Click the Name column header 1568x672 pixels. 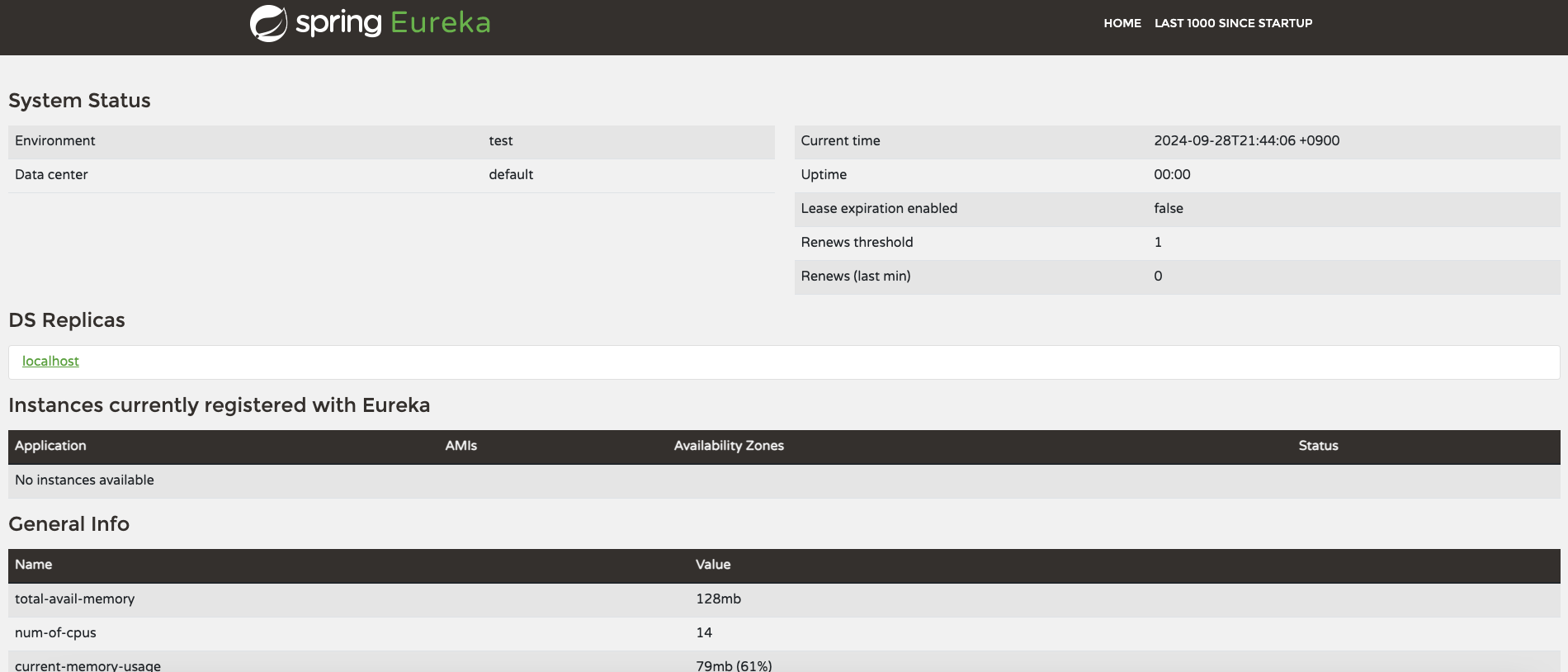(33, 565)
